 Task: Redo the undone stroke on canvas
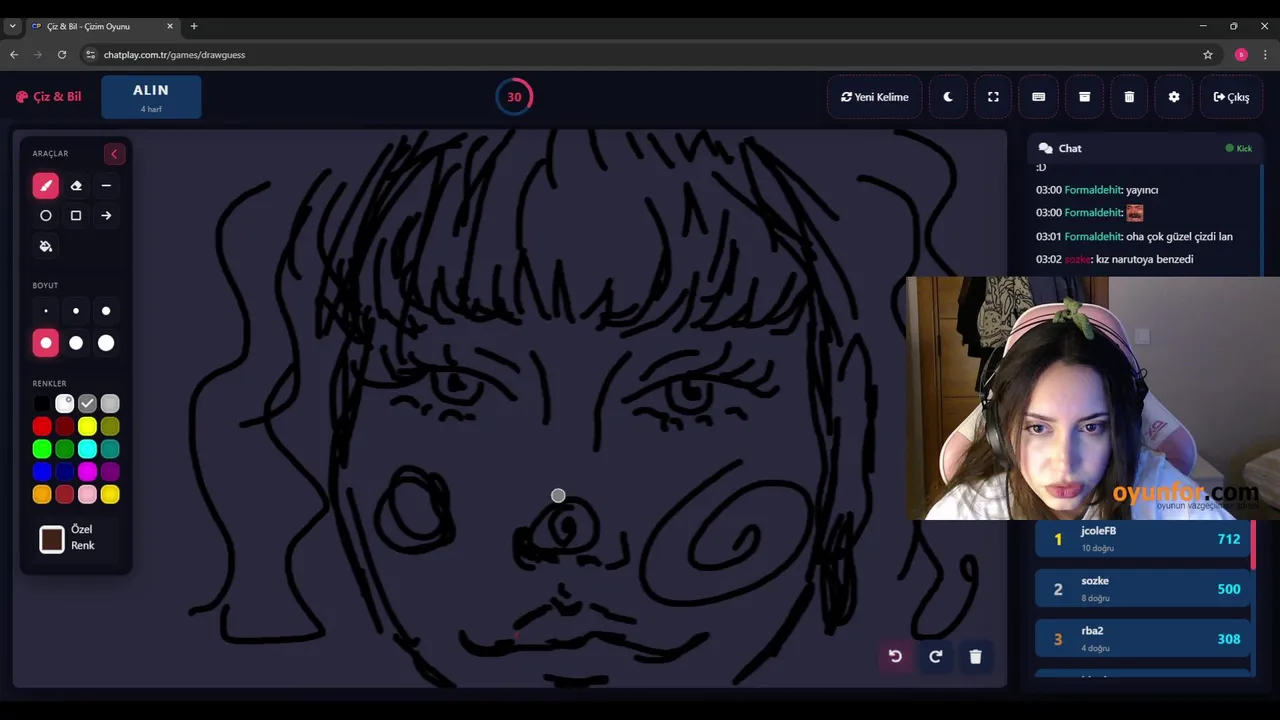tap(935, 656)
